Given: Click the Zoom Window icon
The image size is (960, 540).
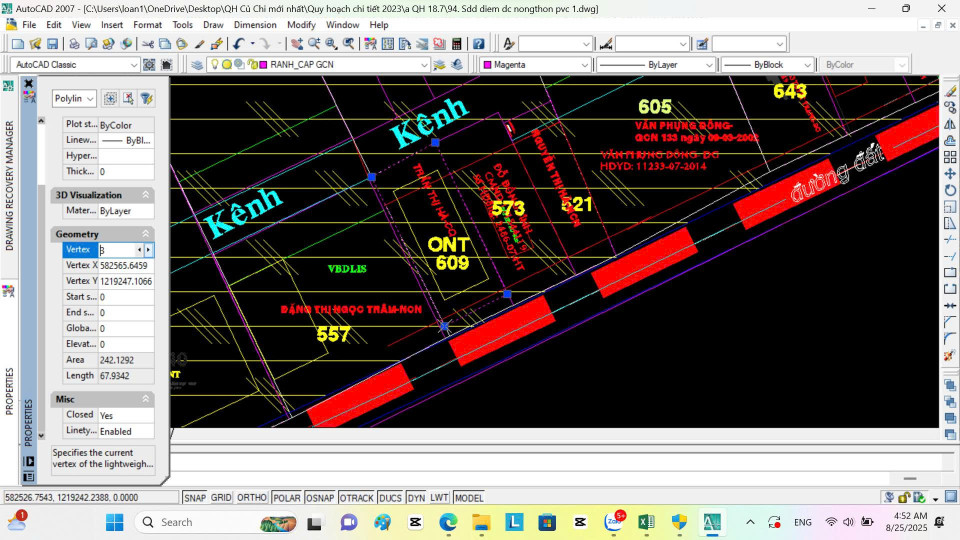Looking at the screenshot, I should click(331, 44).
